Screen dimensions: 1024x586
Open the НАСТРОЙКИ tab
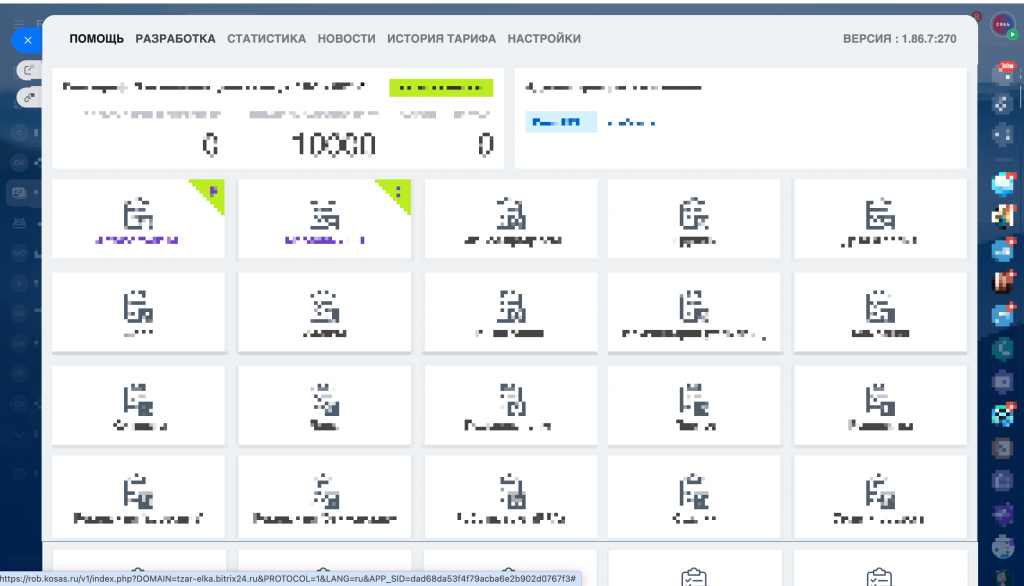click(x=544, y=39)
